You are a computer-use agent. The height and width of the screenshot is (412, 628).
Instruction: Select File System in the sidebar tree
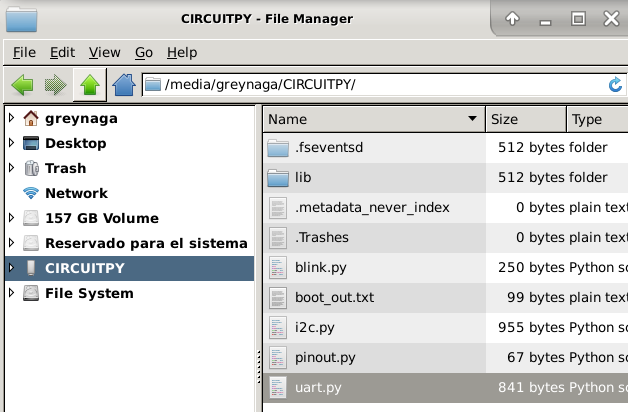pos(89,293)
